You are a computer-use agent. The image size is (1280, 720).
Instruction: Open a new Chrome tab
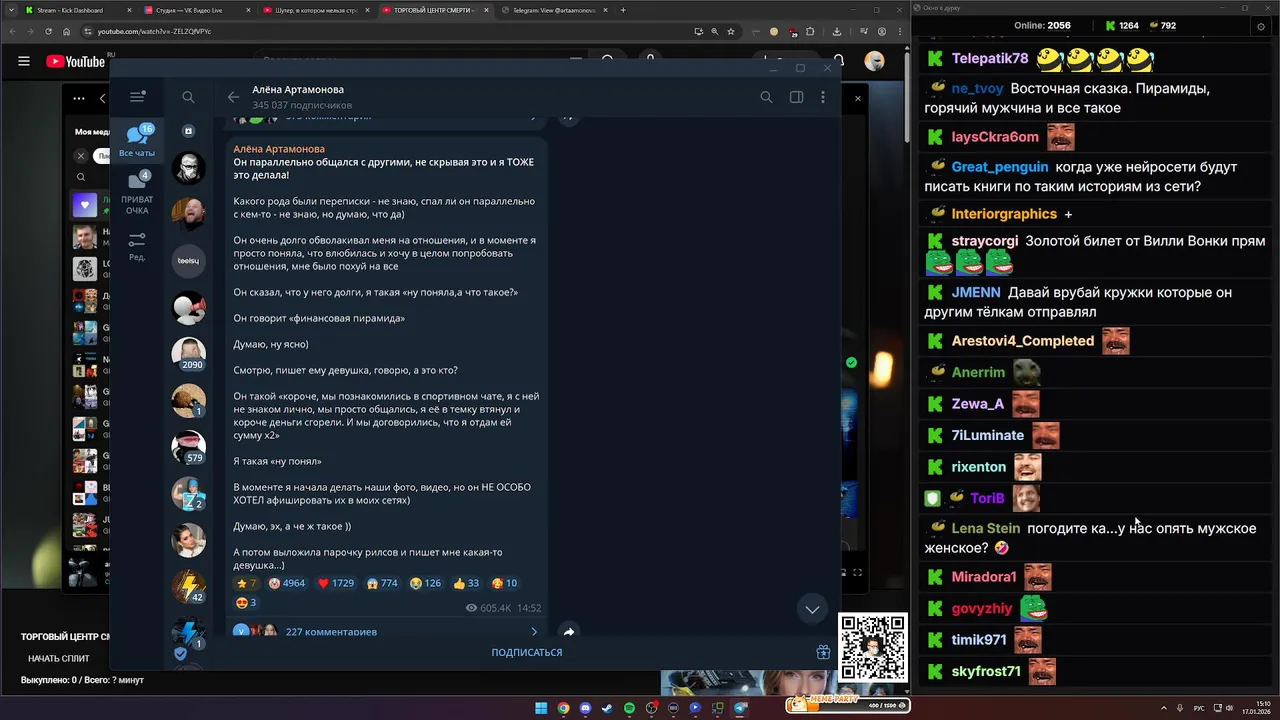coord(623,10)
